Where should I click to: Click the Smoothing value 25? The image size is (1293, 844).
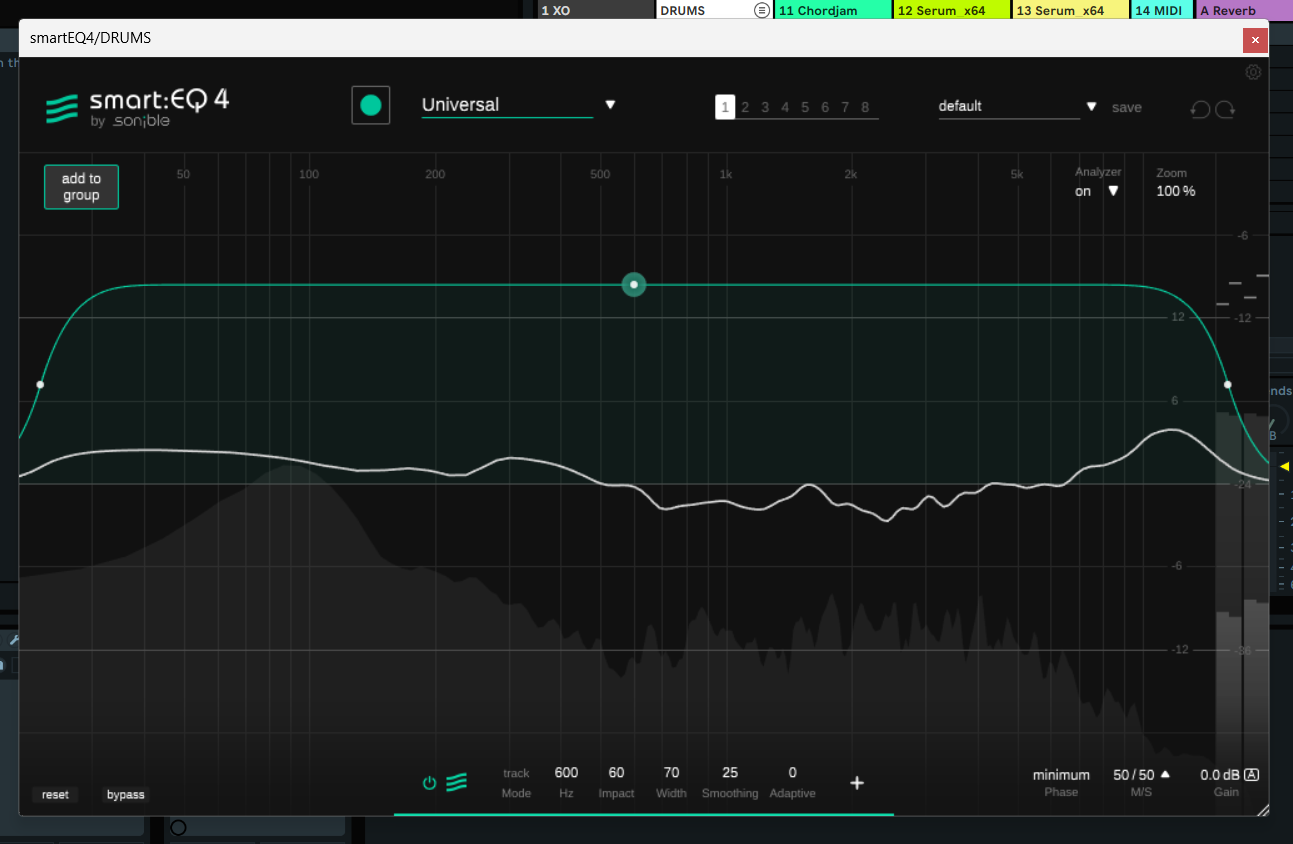tap(730, 773)
